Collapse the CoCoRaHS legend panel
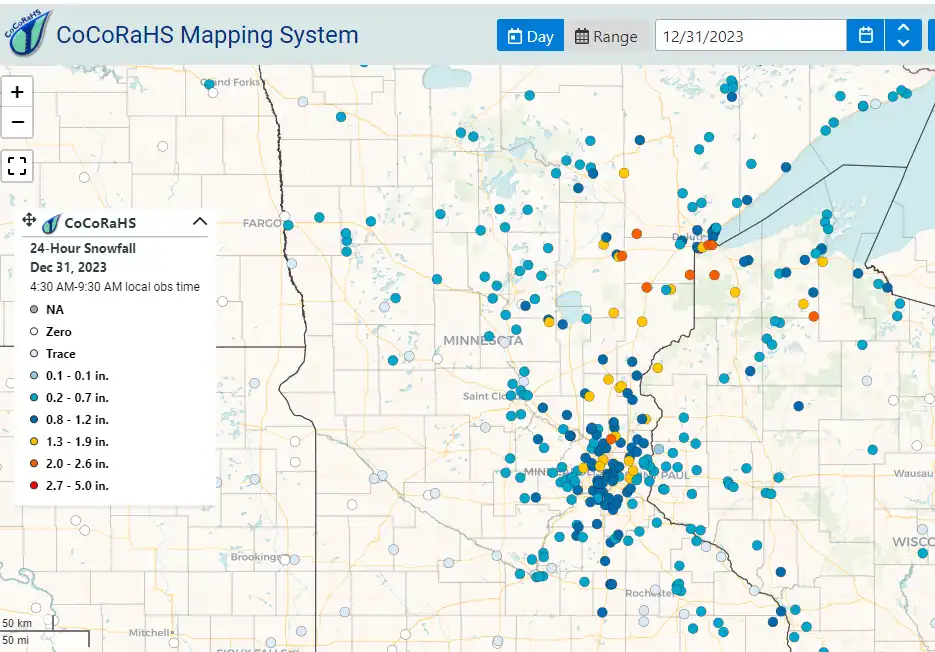This screenshot has height=652, width=935. point(199,222)
